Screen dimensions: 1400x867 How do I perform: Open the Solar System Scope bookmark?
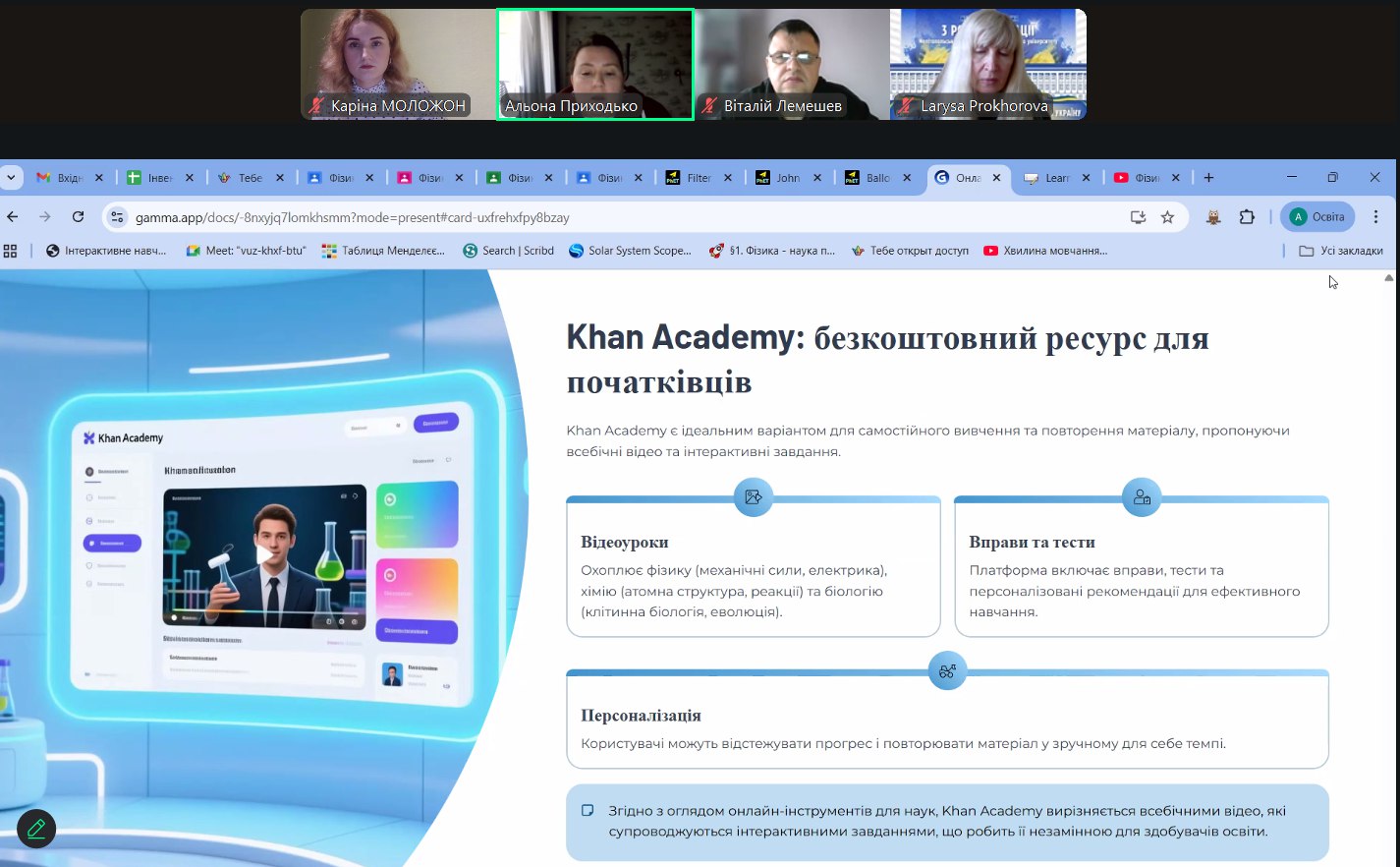tap(630, 251)
